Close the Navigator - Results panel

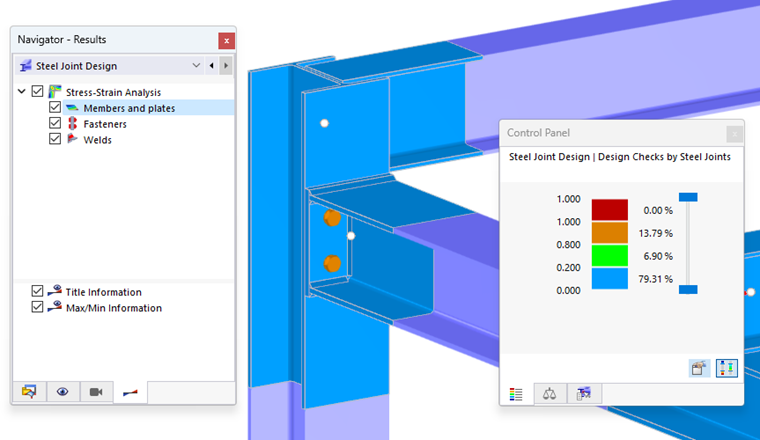[x=226, y=41]
